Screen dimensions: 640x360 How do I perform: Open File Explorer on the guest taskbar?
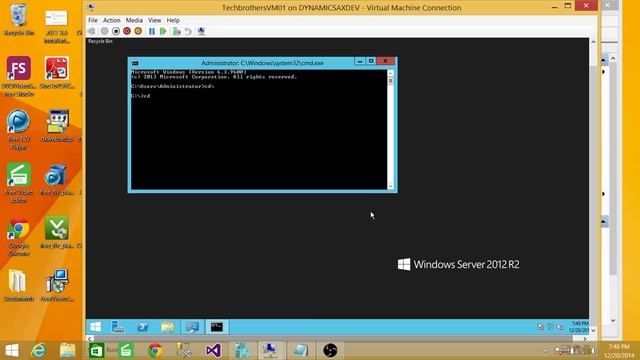pos(167,327)
